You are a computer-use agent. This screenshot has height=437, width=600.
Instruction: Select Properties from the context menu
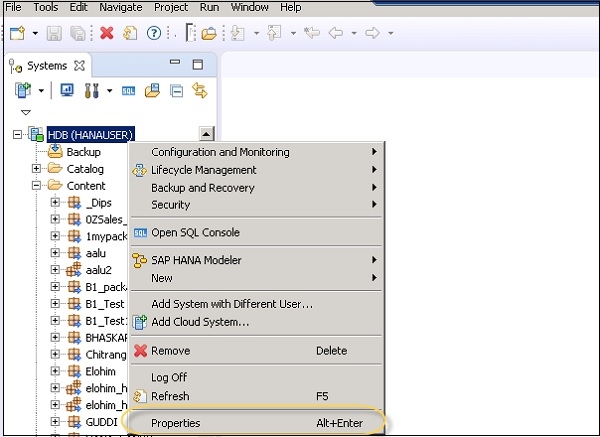click(x=176, y=423)
